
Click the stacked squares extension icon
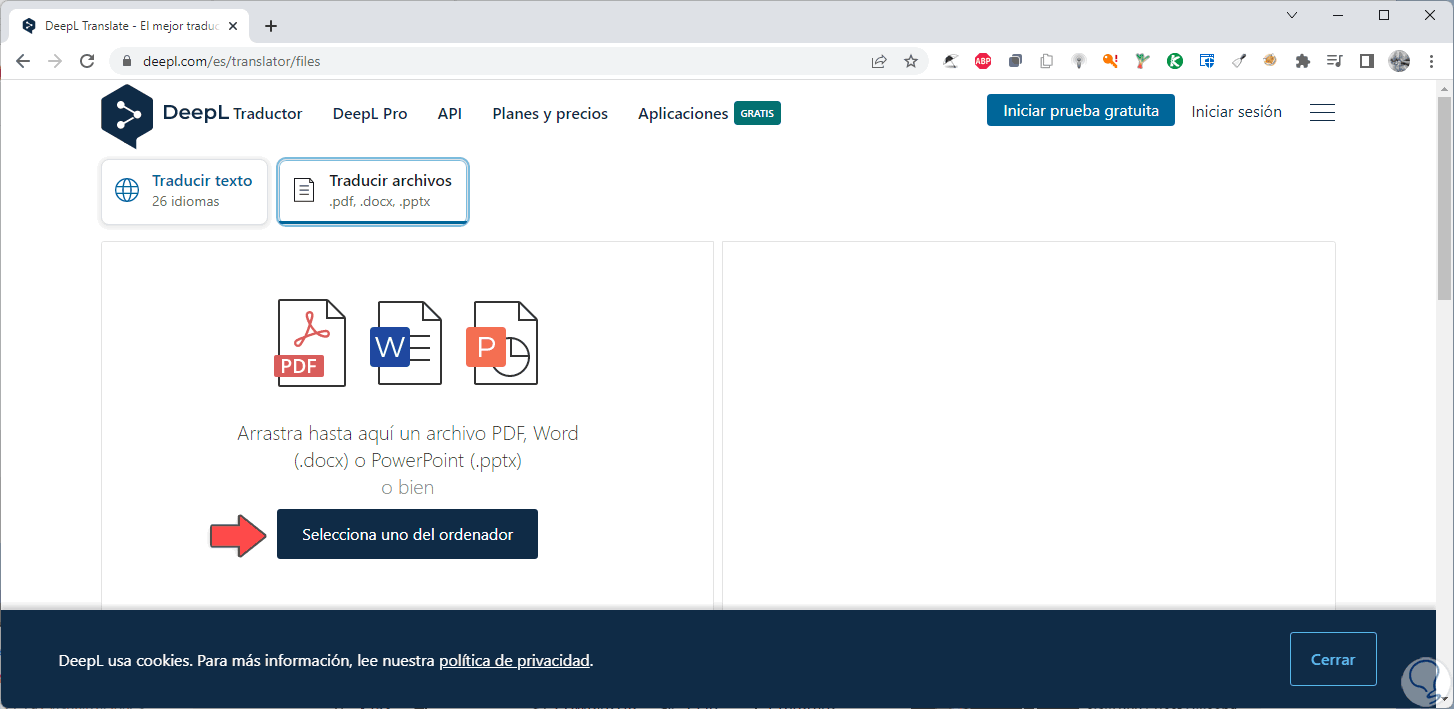tap(1015, 61)
